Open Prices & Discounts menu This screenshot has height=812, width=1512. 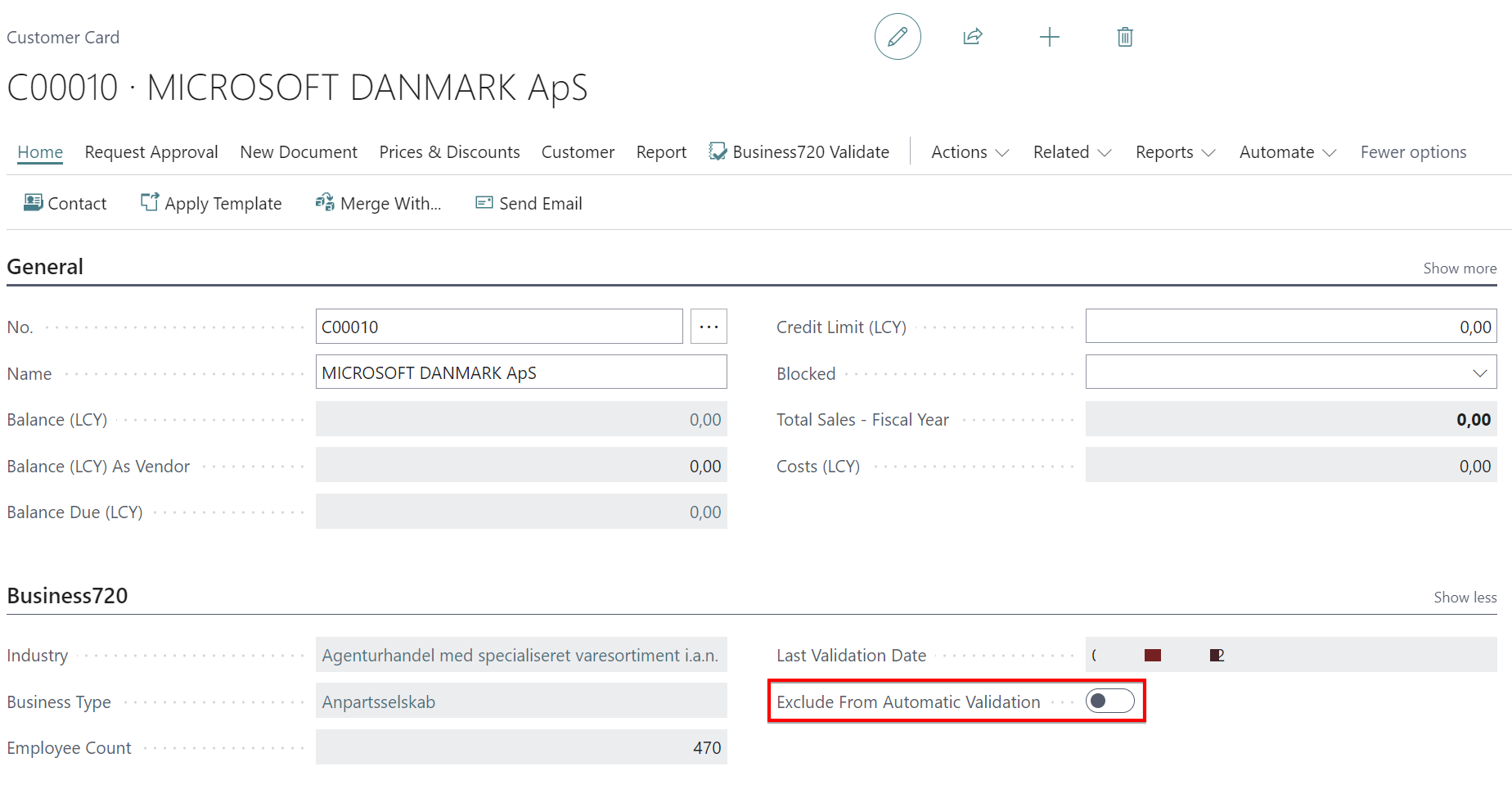[449, 152]
